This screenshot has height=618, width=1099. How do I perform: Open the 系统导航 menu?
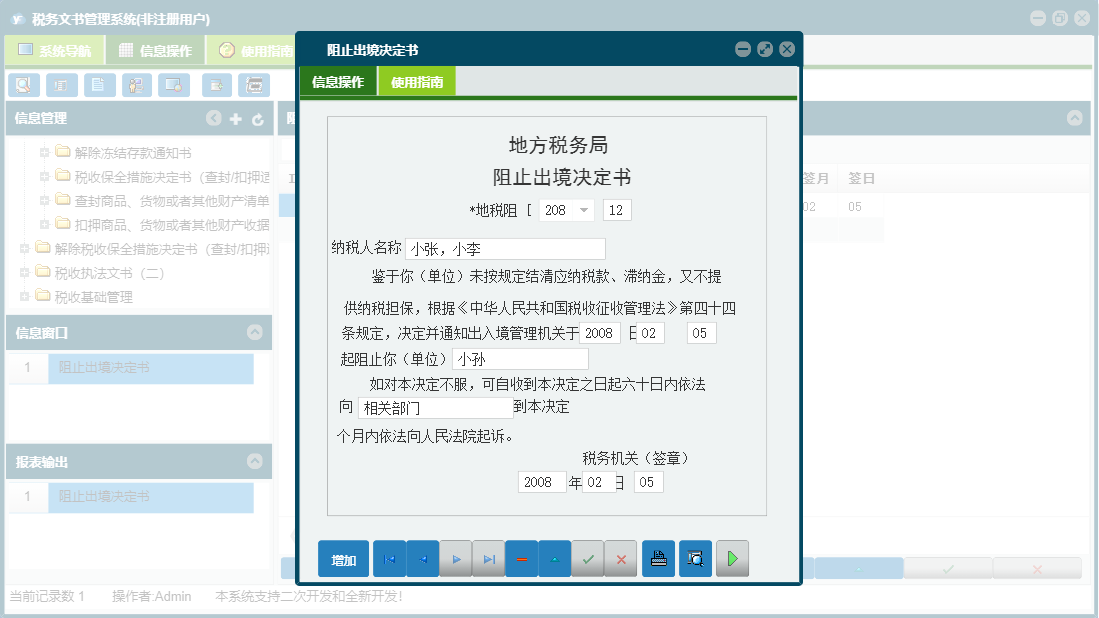pos(54,50)
